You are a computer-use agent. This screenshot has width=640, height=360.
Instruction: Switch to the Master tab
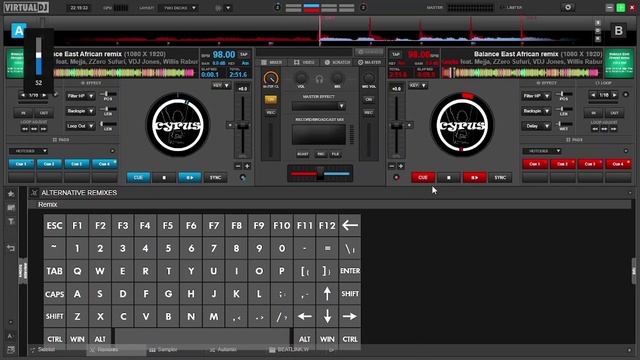(x=369, y=62)
